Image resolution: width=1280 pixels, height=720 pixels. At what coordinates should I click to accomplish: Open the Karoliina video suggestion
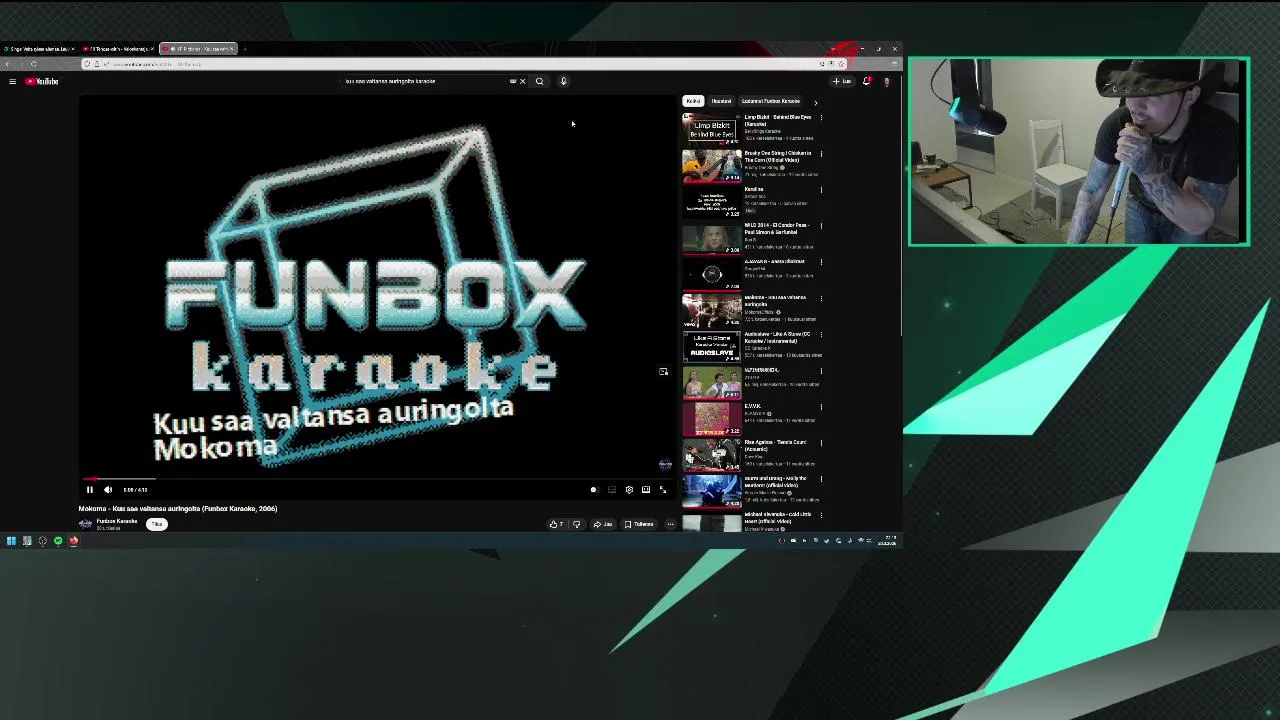(x=711, y=201)
